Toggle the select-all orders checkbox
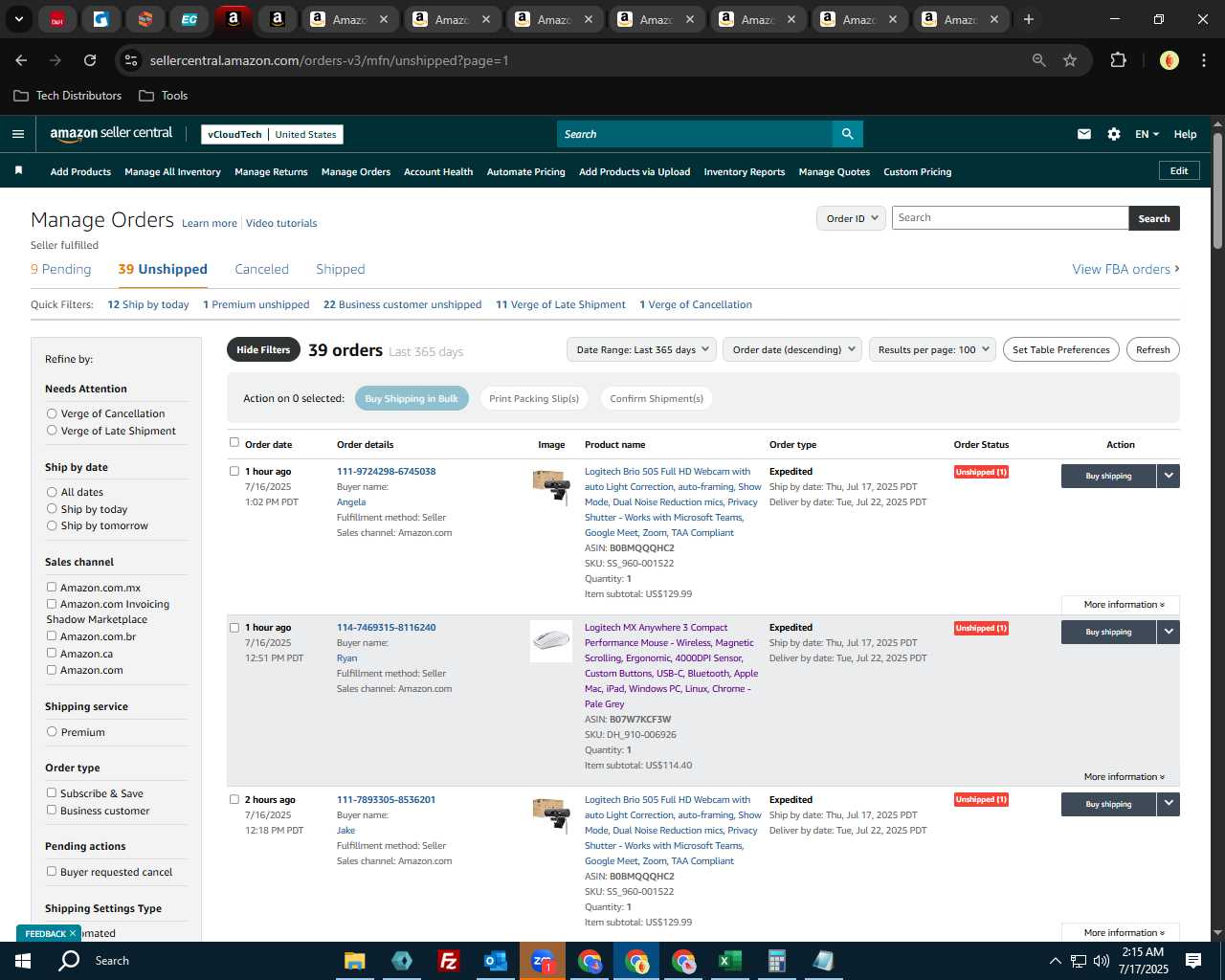Image resolution: width=1225 pixels, height=980 pixels. (234, 442)
